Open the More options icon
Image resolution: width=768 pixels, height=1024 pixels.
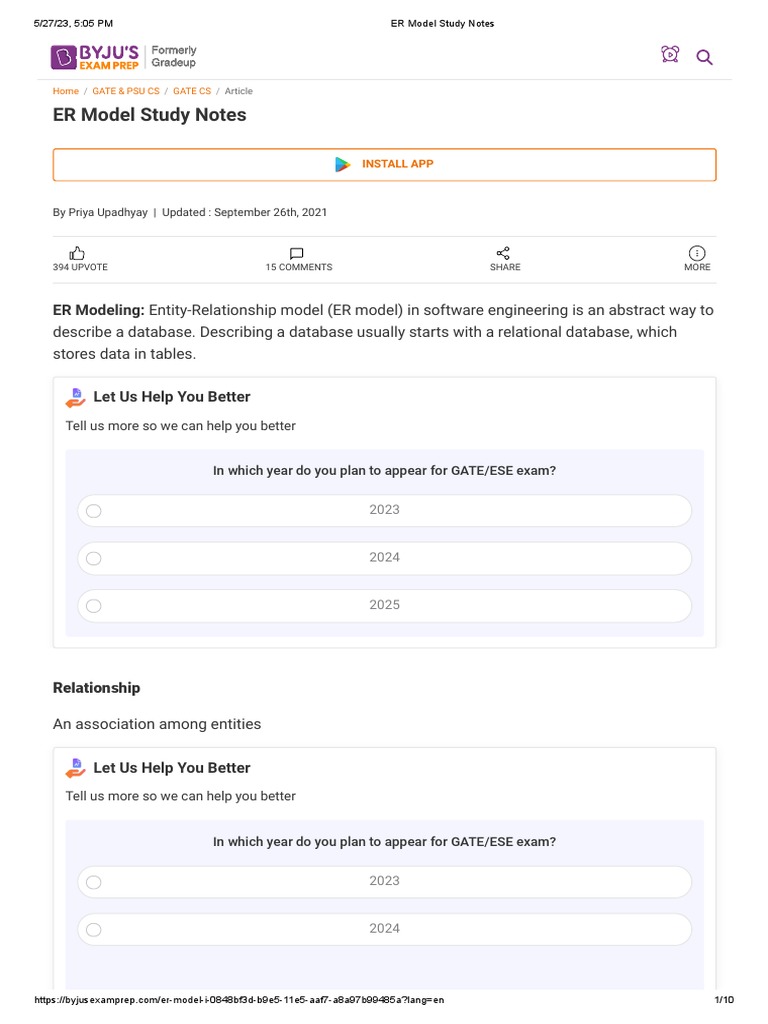[697, 253]
